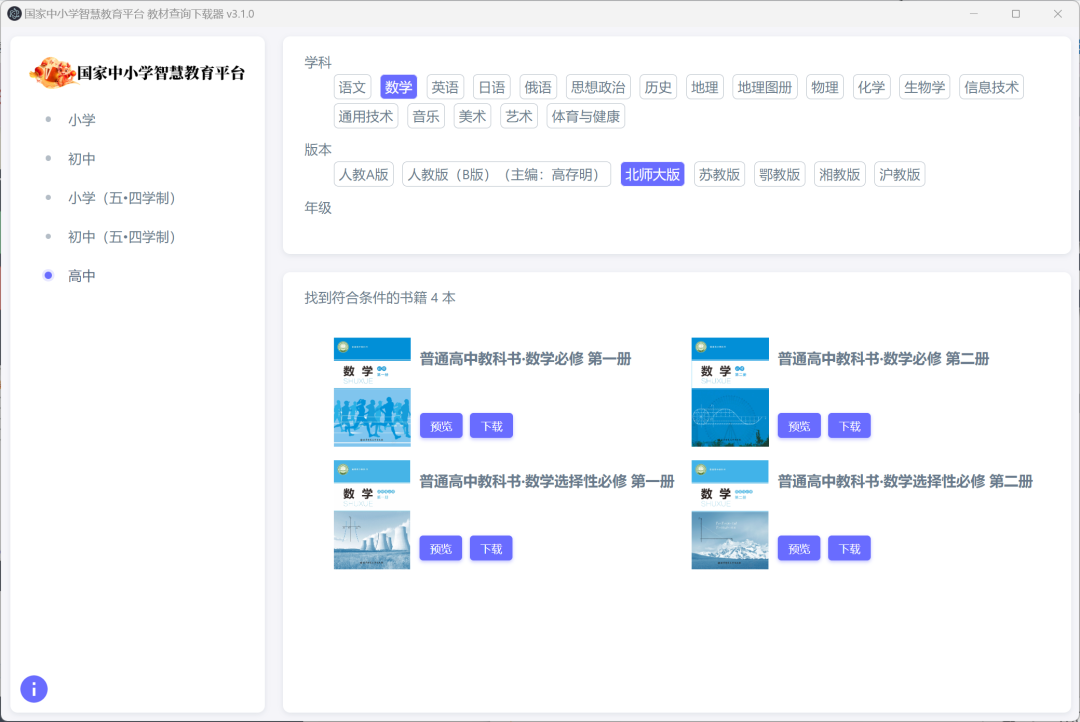The image size is (1080, 722).
Task: Open 数学必修 第一册 cover thumbnail
Action: (372, 392)
